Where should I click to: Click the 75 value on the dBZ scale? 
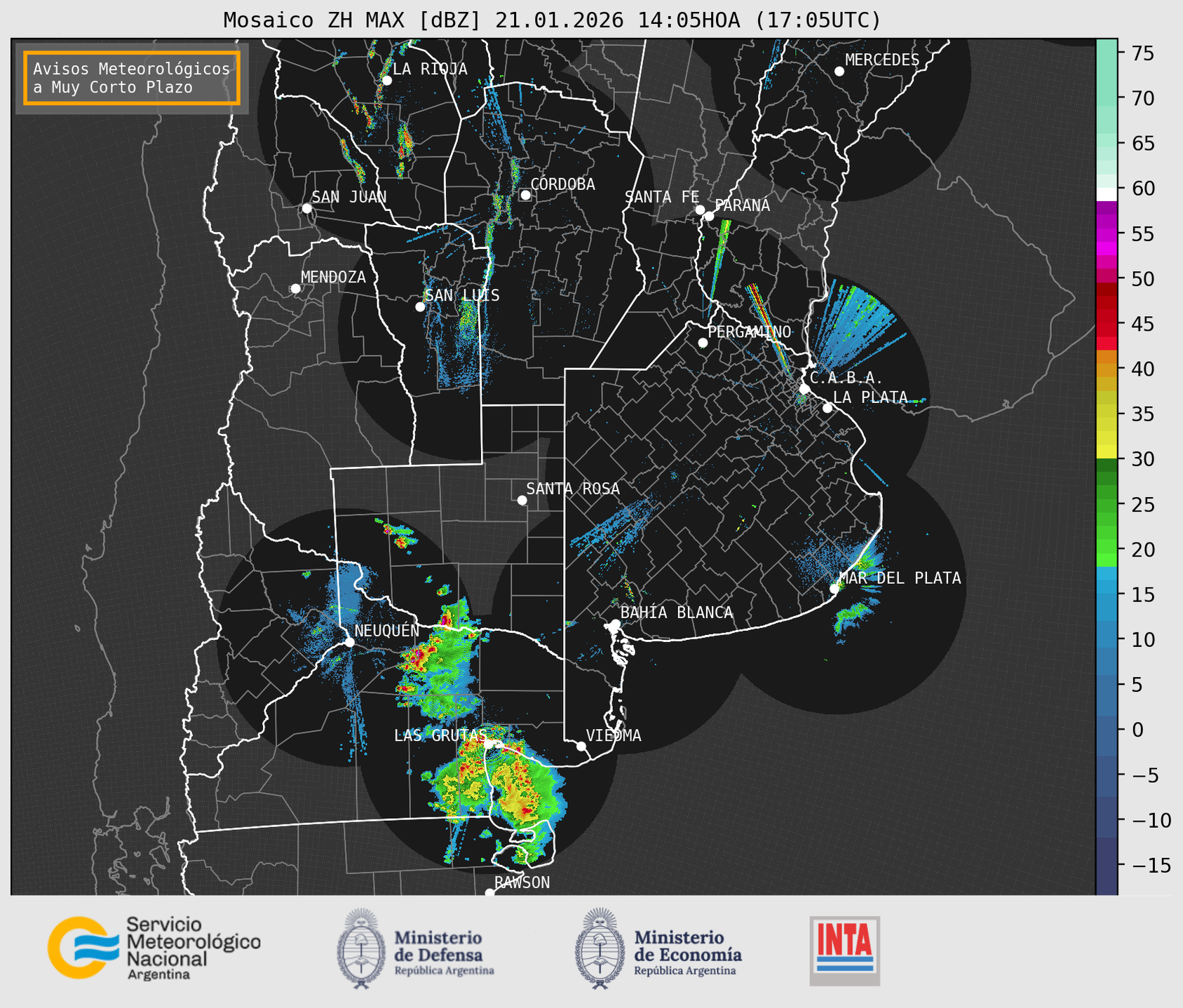[1143, 53]
